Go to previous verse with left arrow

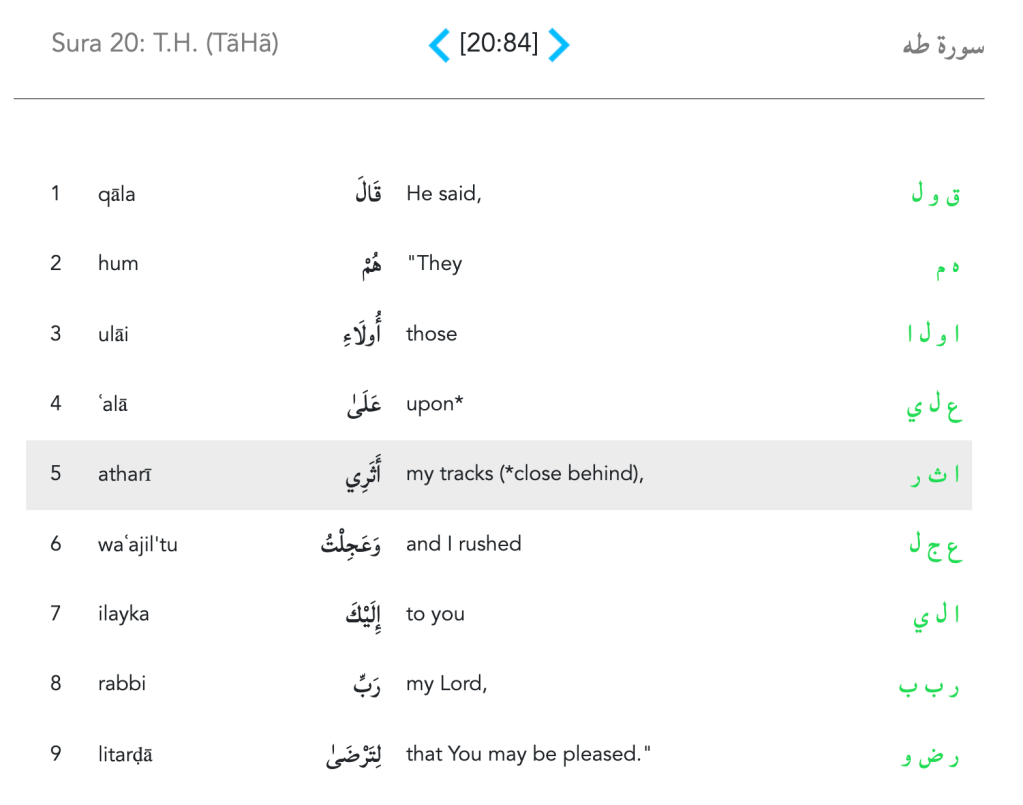tap(439, 45)
